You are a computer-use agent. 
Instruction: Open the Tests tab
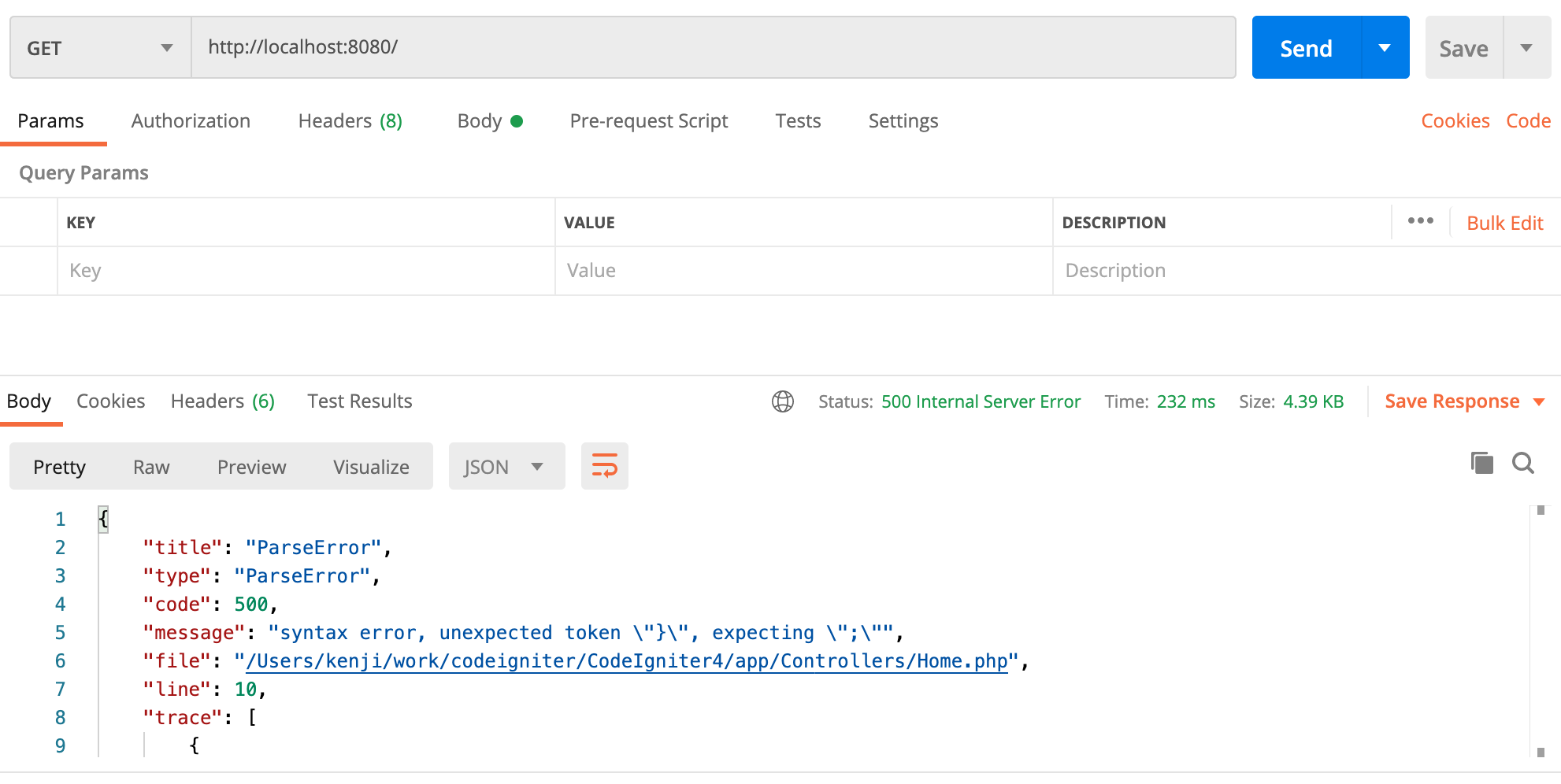(798, 121)
